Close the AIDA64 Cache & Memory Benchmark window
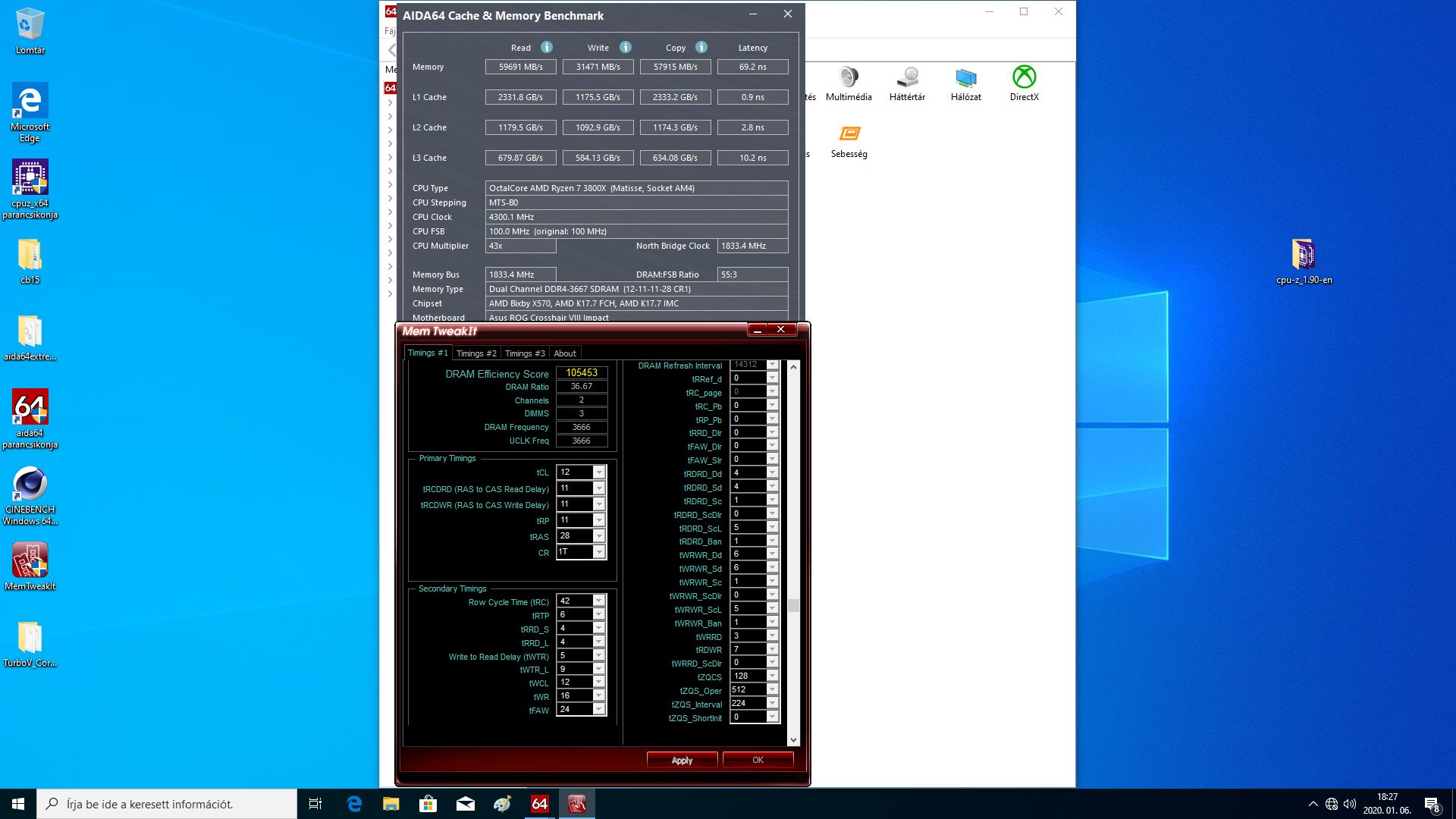 (787, 14)
